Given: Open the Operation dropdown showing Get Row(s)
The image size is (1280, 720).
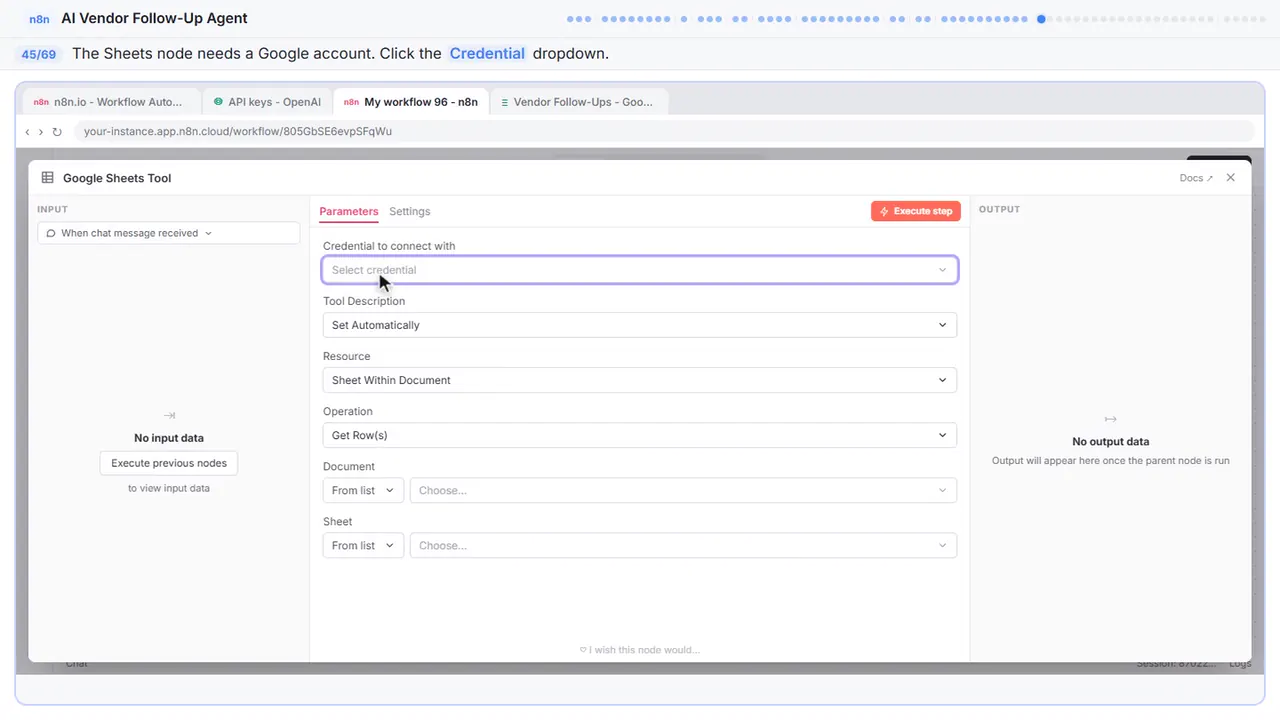Looking at the screenshot, I should point(640,435).
